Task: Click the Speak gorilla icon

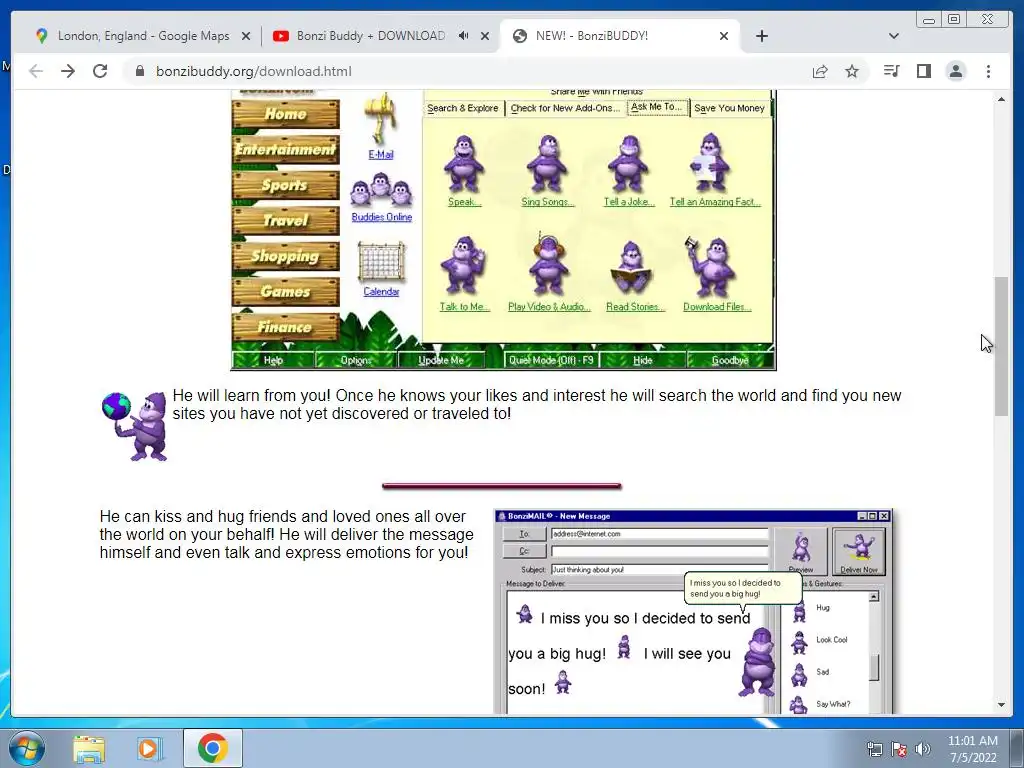Action: (464, 164)
